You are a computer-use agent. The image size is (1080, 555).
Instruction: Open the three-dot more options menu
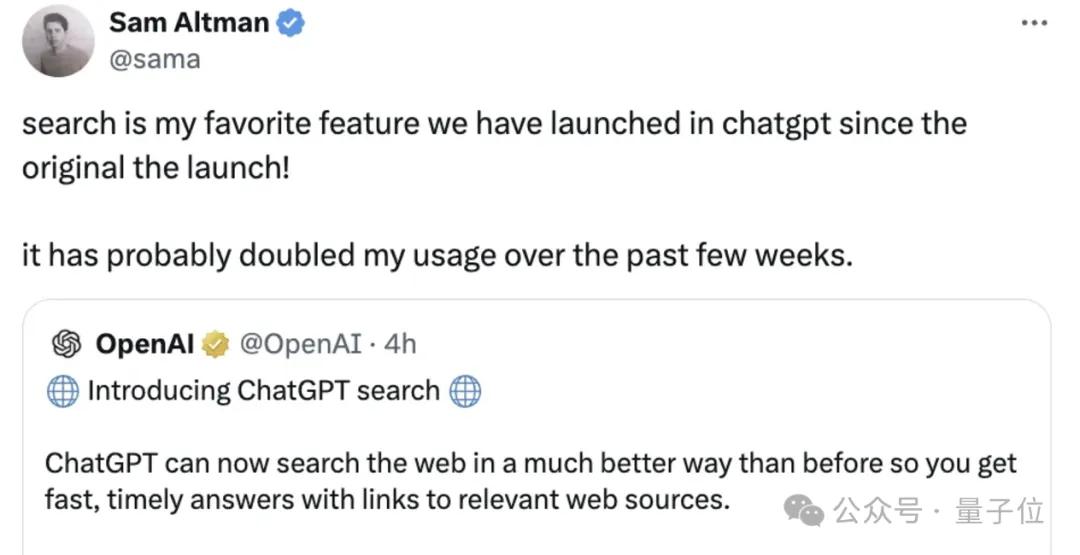tap(1033, 23)
